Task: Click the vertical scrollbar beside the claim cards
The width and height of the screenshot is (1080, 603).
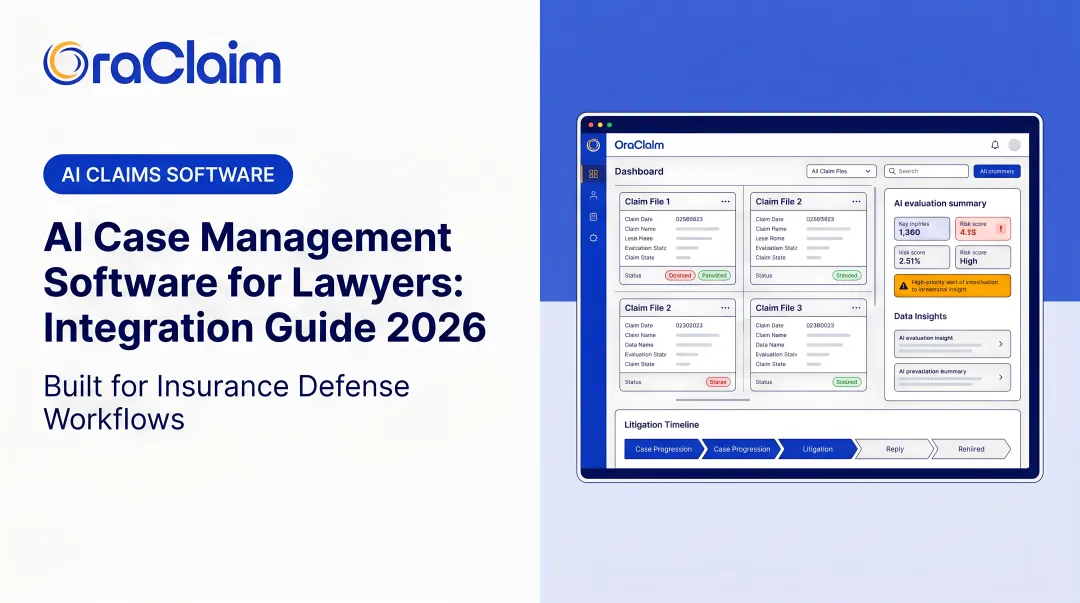Action: [875, 246]
